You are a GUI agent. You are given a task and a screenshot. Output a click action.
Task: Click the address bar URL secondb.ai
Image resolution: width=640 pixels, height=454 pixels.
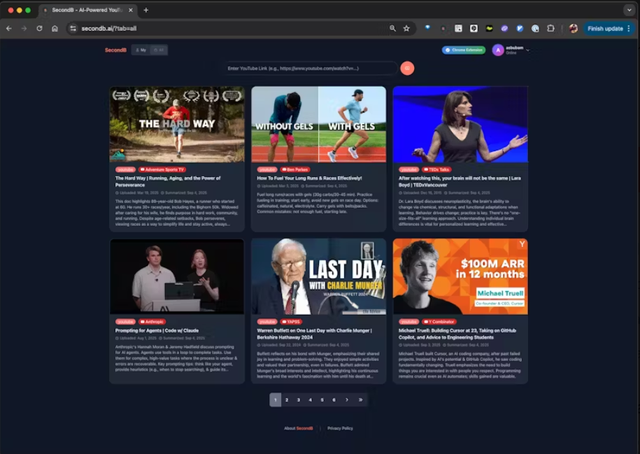[x=109, y=29]
